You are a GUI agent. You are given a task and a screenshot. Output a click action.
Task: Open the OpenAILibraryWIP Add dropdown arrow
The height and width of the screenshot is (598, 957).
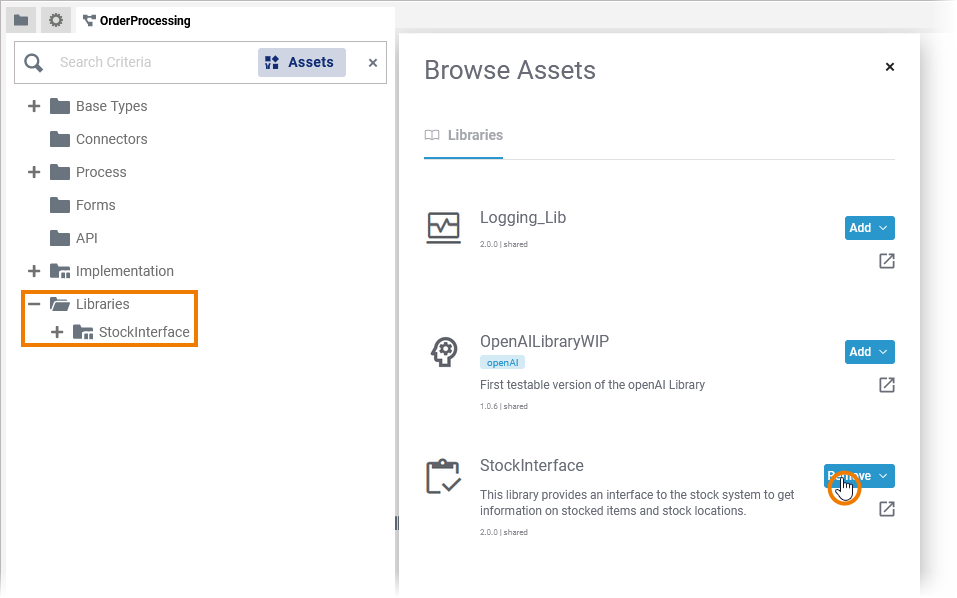(883, 352)
